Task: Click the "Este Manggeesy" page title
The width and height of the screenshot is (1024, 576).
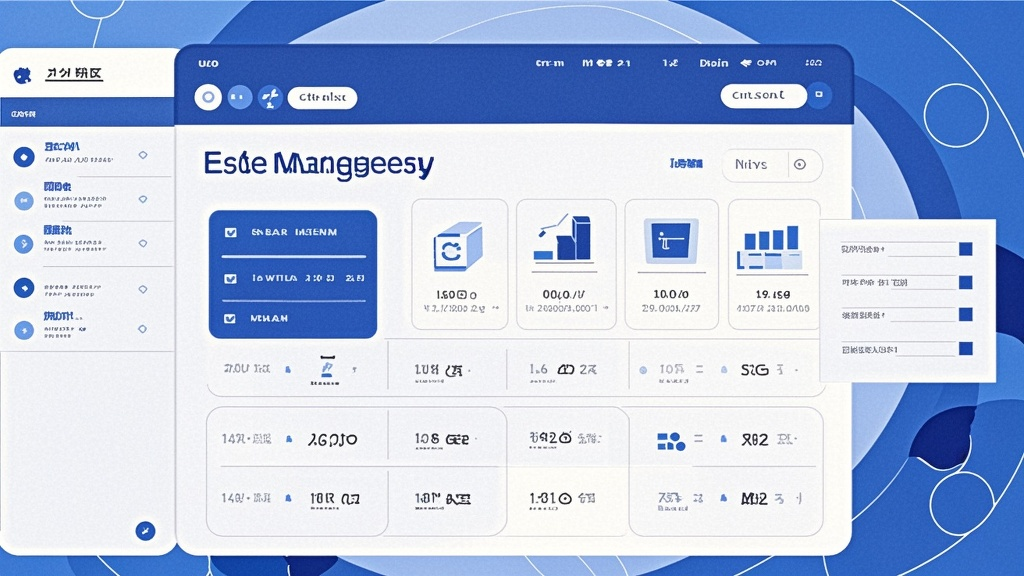Action: [319, 164]
